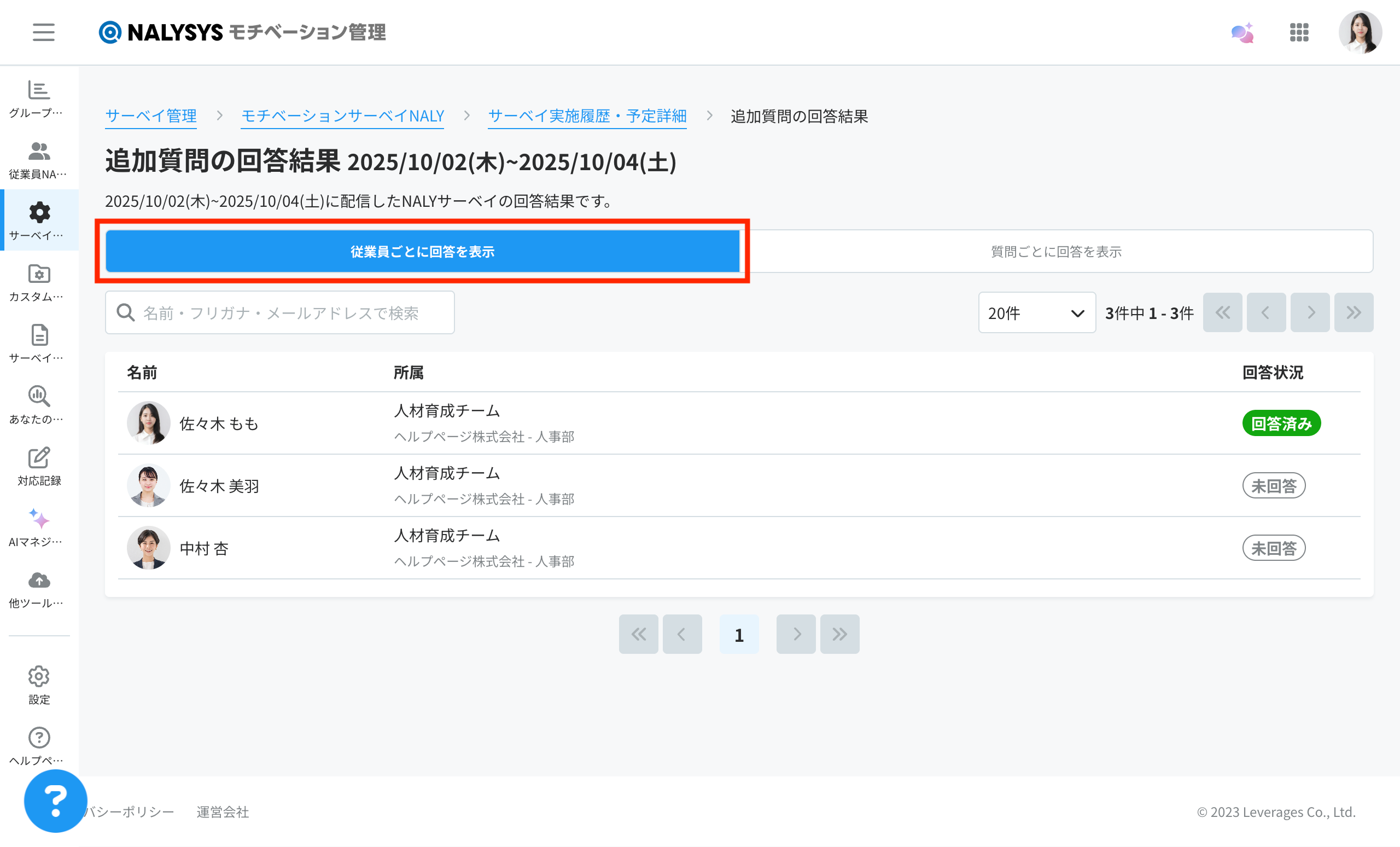Open the apps grid icon
The image size is (1400, 847).
[1299, 32]
